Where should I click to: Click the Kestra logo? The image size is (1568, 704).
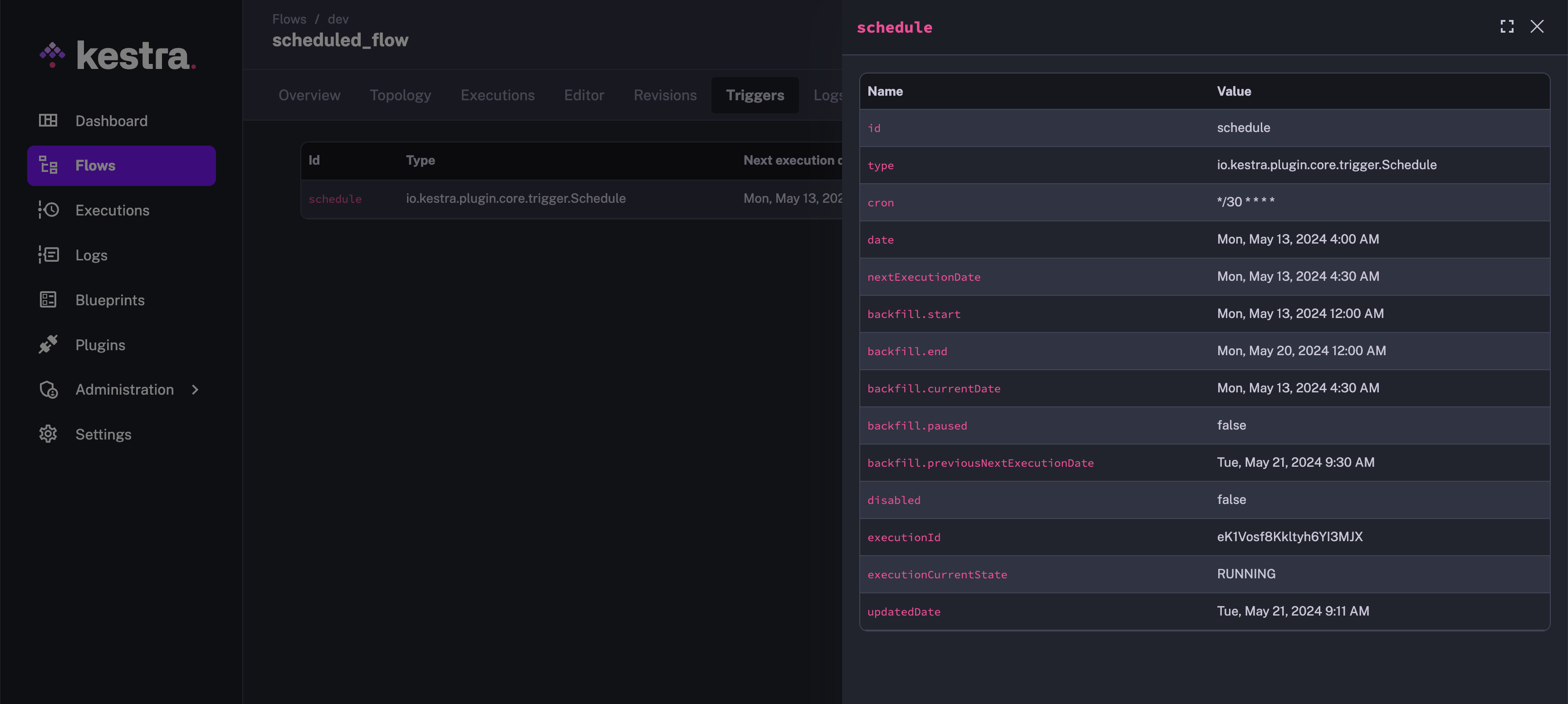(118, 56)
